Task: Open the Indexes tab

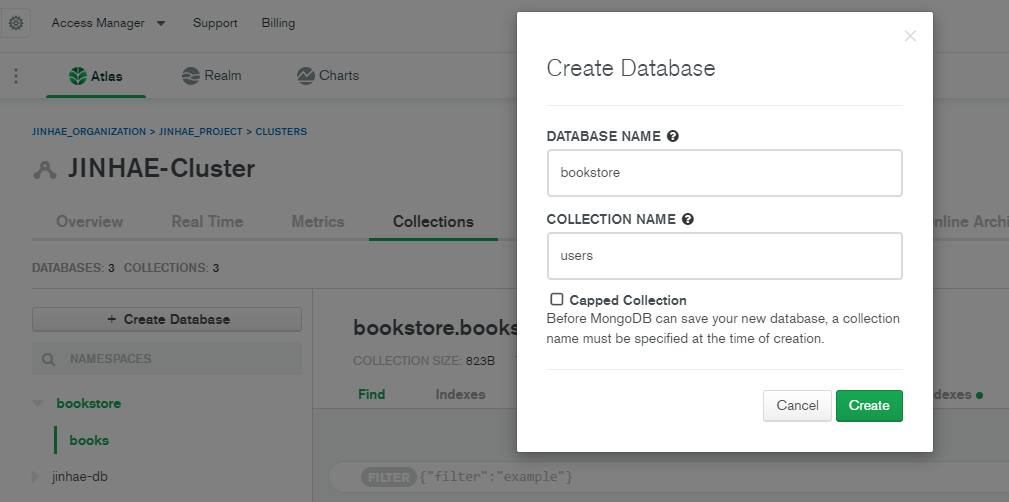Action: click(x=460, y=395)
